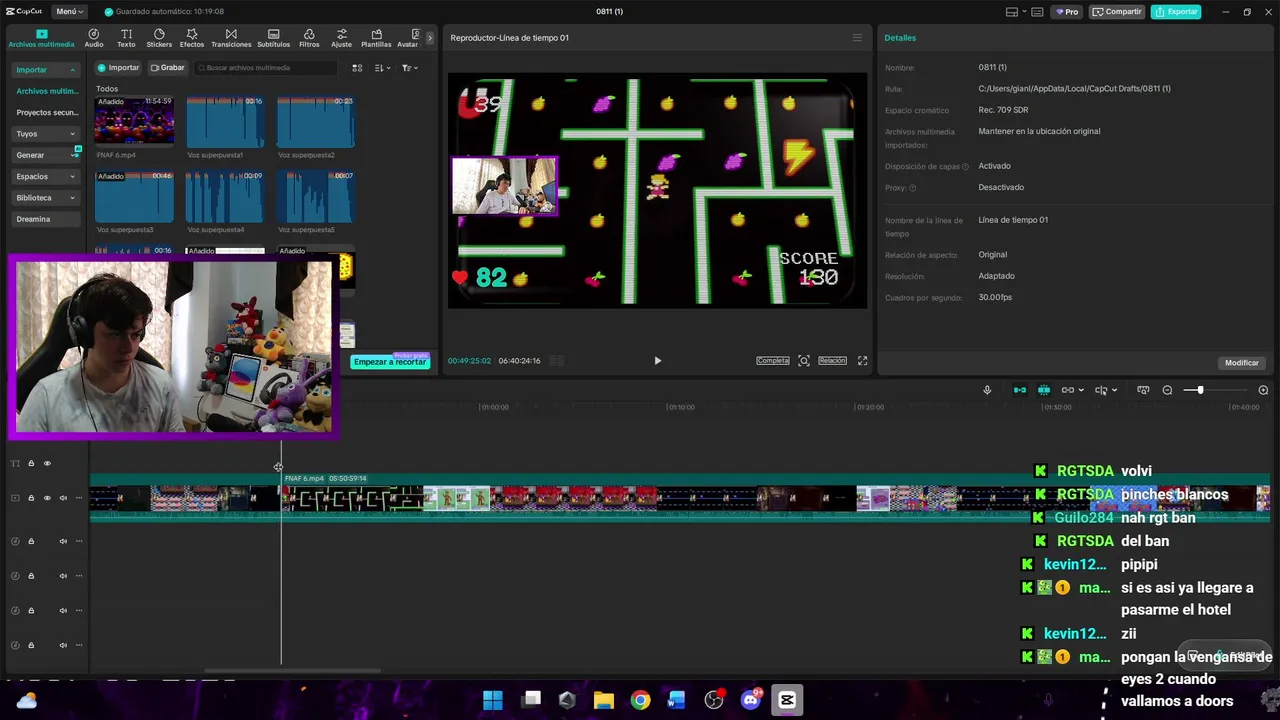The width and height of the screenshot is (1280, 720).
Task: Lock the main video track
Action: pyautogui.click(x=31, y=498)
